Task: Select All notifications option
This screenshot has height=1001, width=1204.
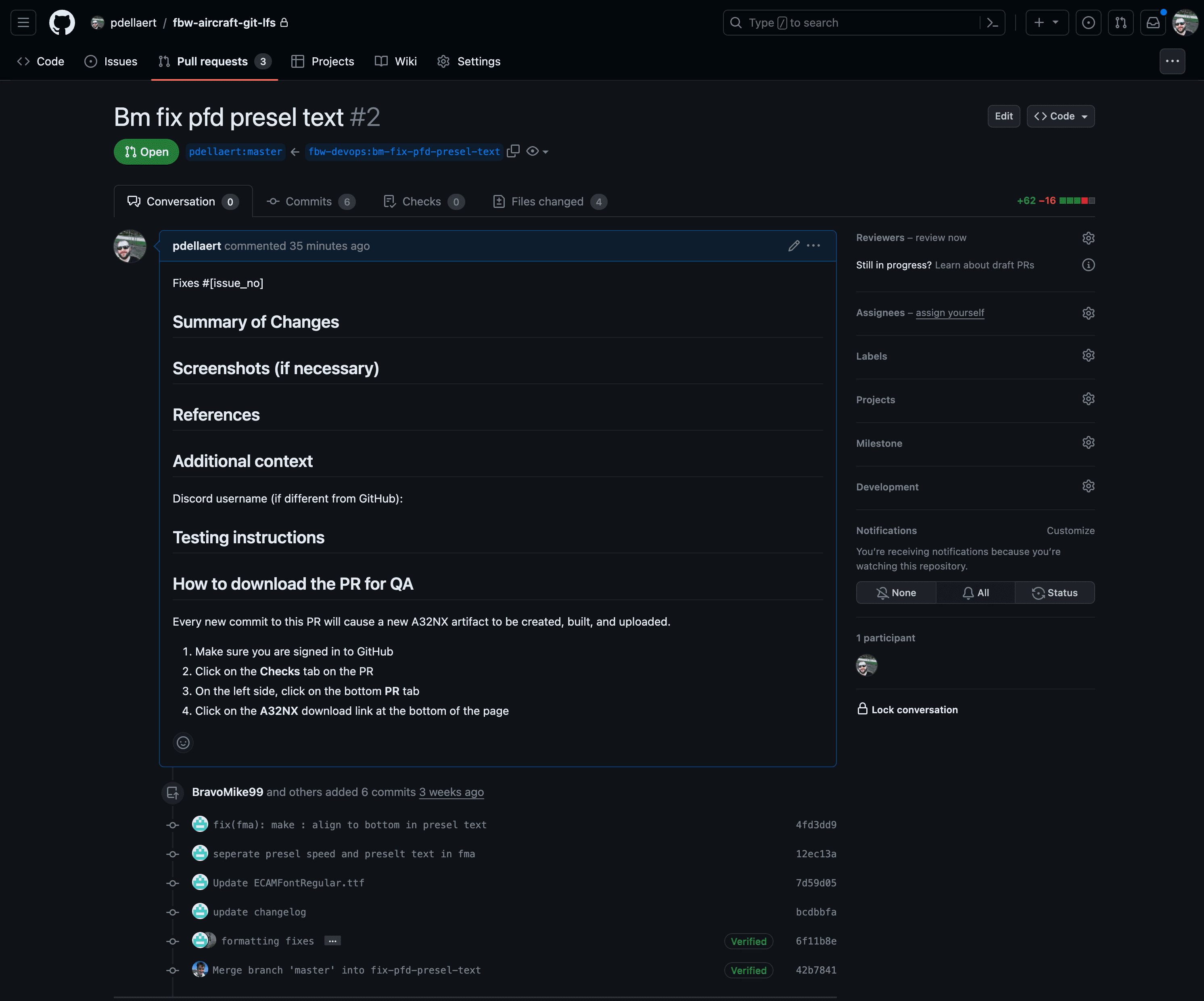Action: pyautogui.click(x=975, y=593)
